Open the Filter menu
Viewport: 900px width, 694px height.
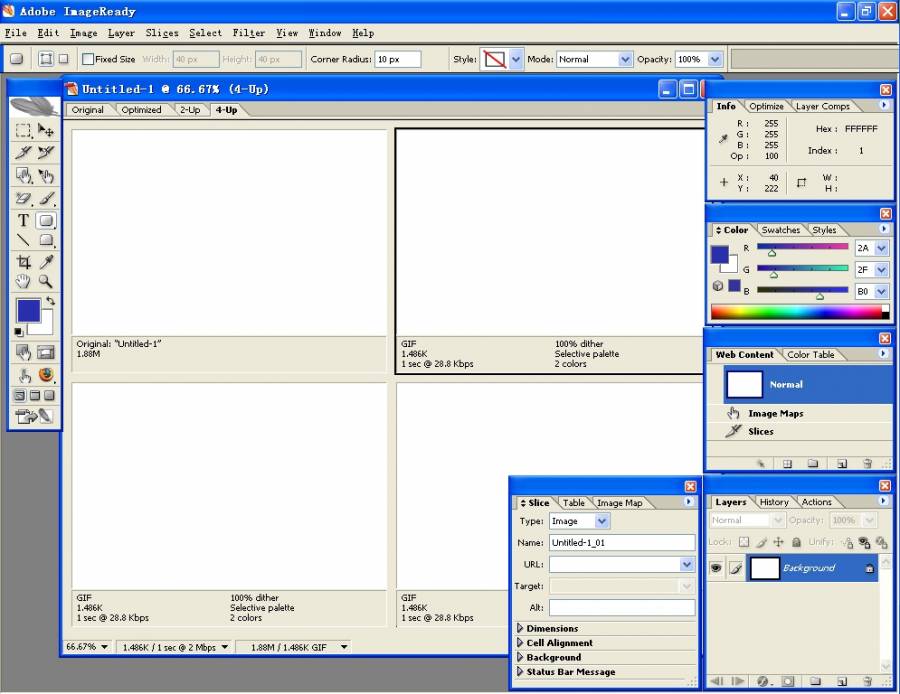(x=248, y=33)
